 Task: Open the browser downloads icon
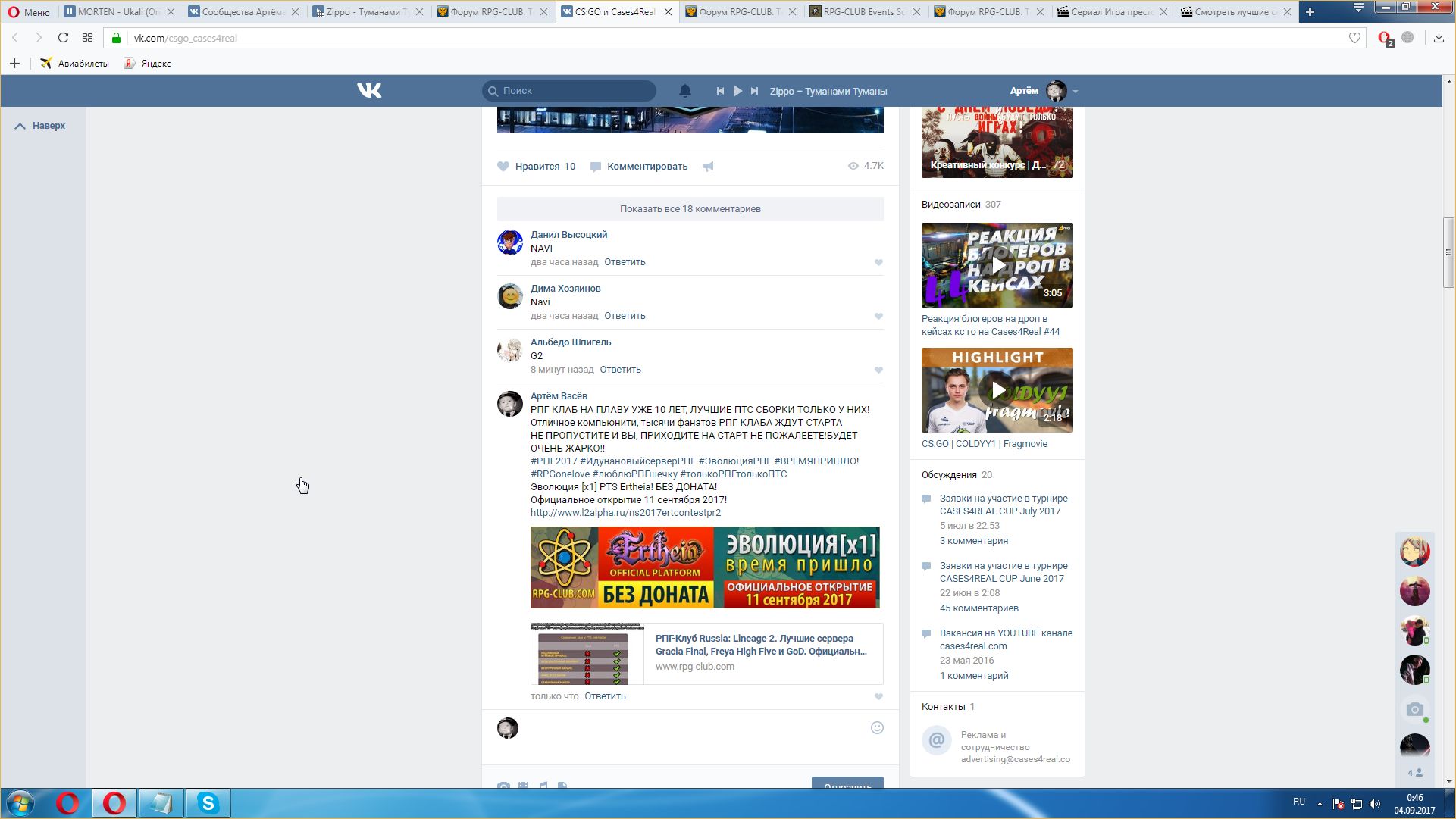tap(1439, 38)
